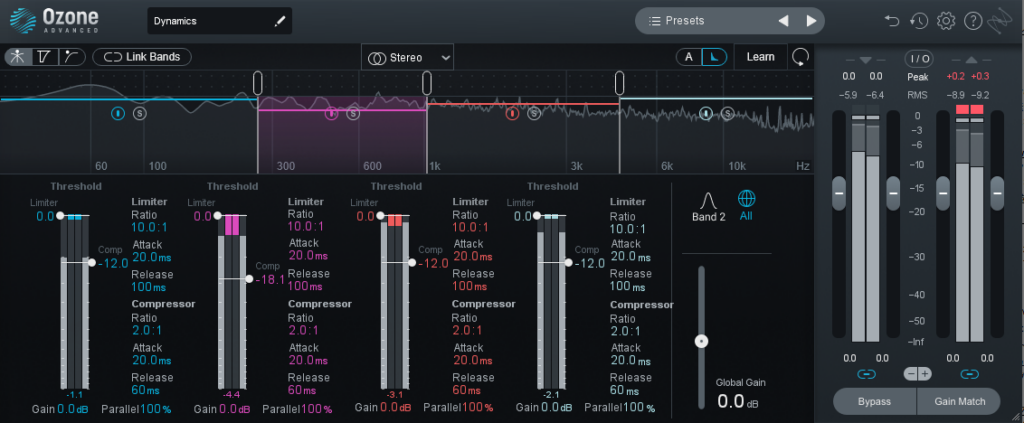Click the left input gain slider handle

click(839, 195)
